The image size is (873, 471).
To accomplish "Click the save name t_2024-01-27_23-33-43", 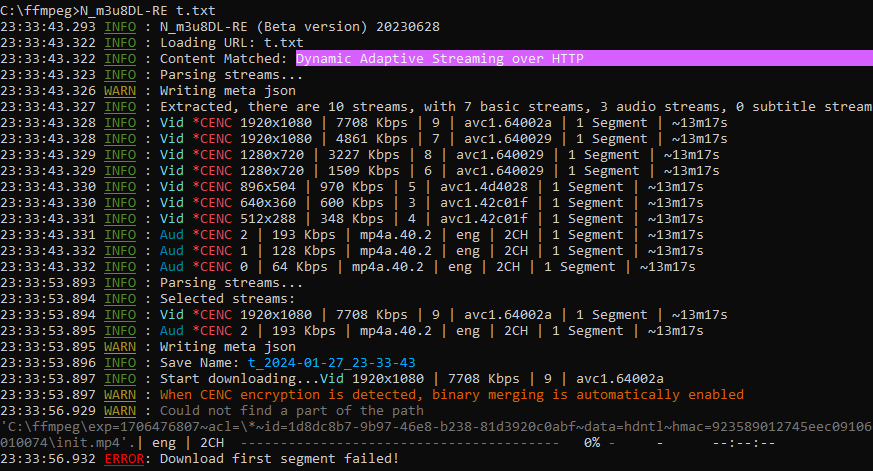I will [332, 362].
